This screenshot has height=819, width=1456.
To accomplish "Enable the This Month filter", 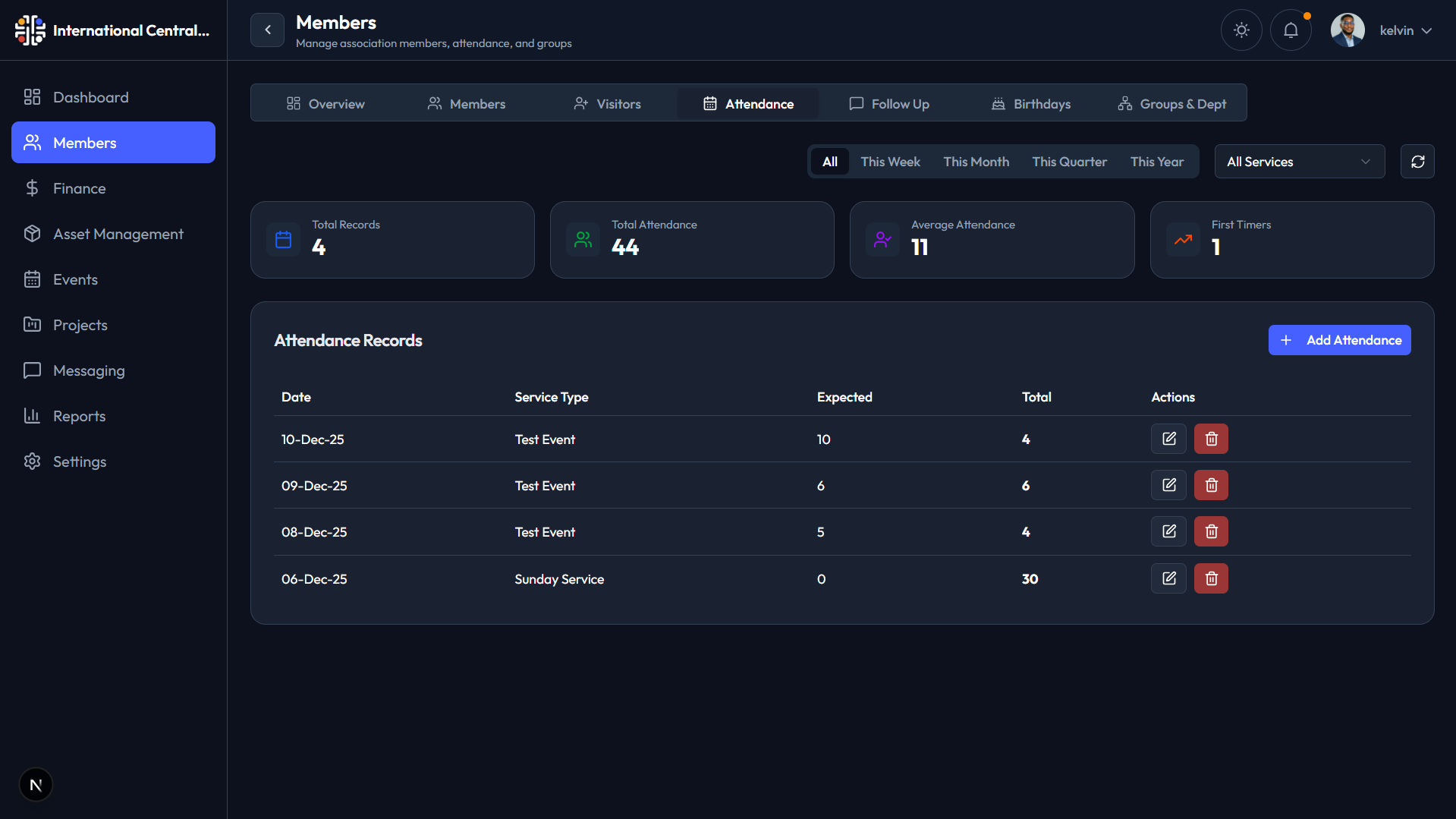I will pos(976,161).
